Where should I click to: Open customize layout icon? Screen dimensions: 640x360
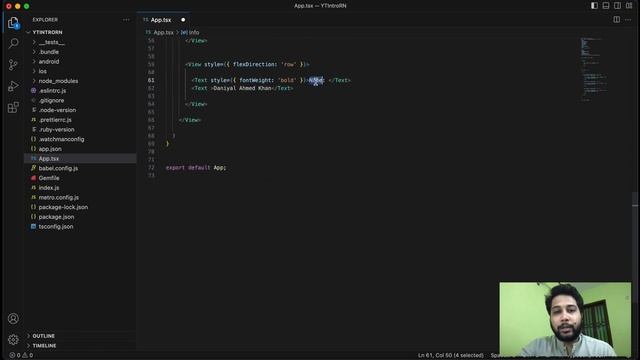pos(629,6)
